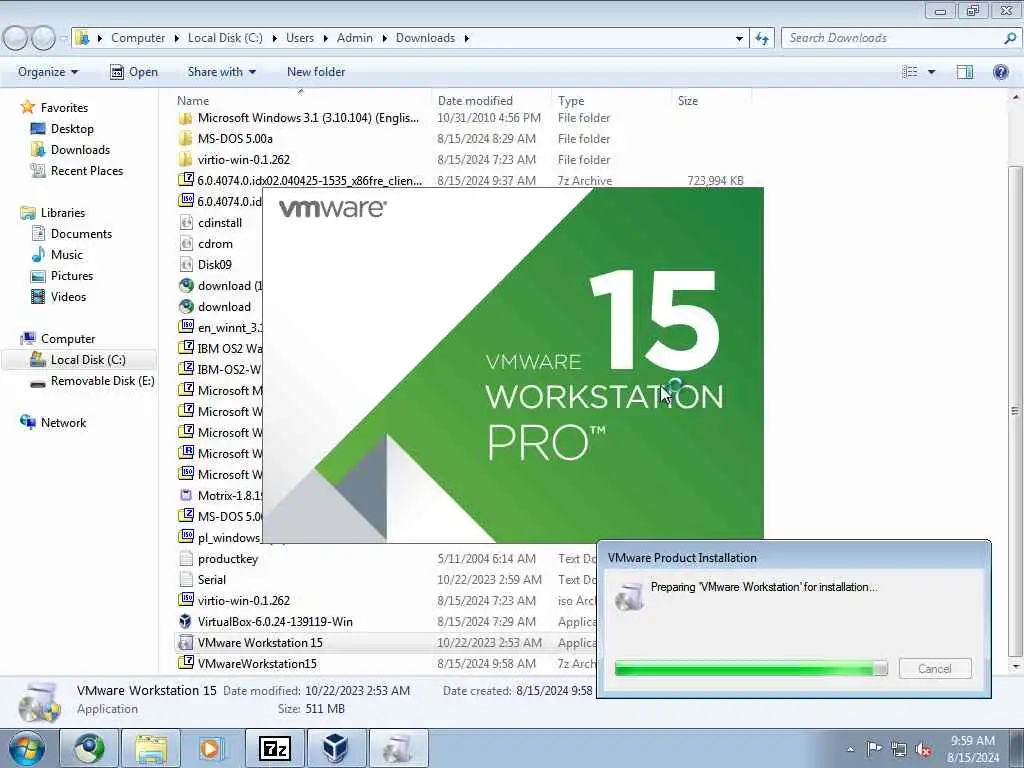Image resolution: width=1024 pixels, height=768 pixels.
Task: Click the Help question mark icon
Action: point(1000,72)
